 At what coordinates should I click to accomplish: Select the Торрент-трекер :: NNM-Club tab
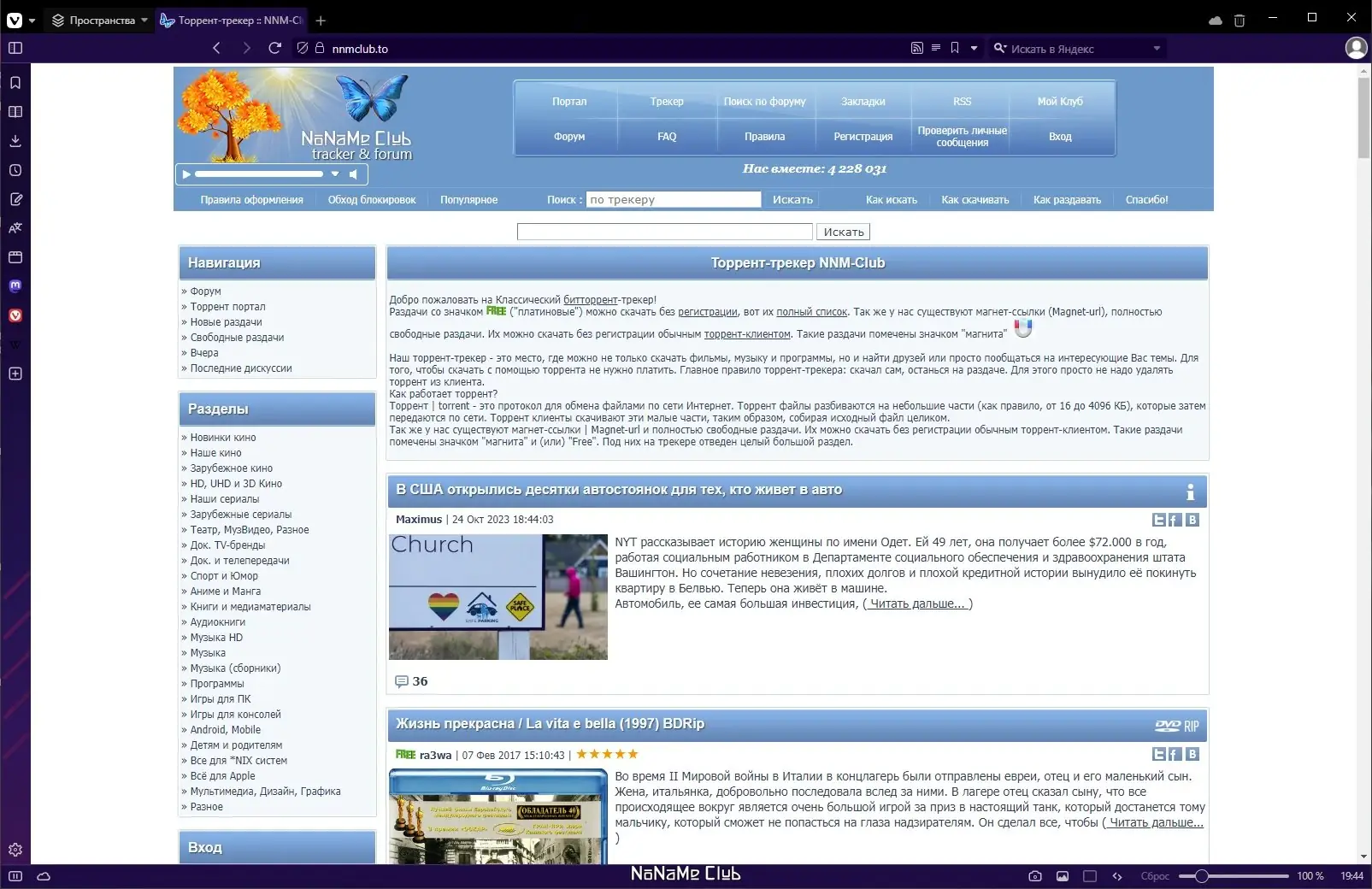click(232, 21)
